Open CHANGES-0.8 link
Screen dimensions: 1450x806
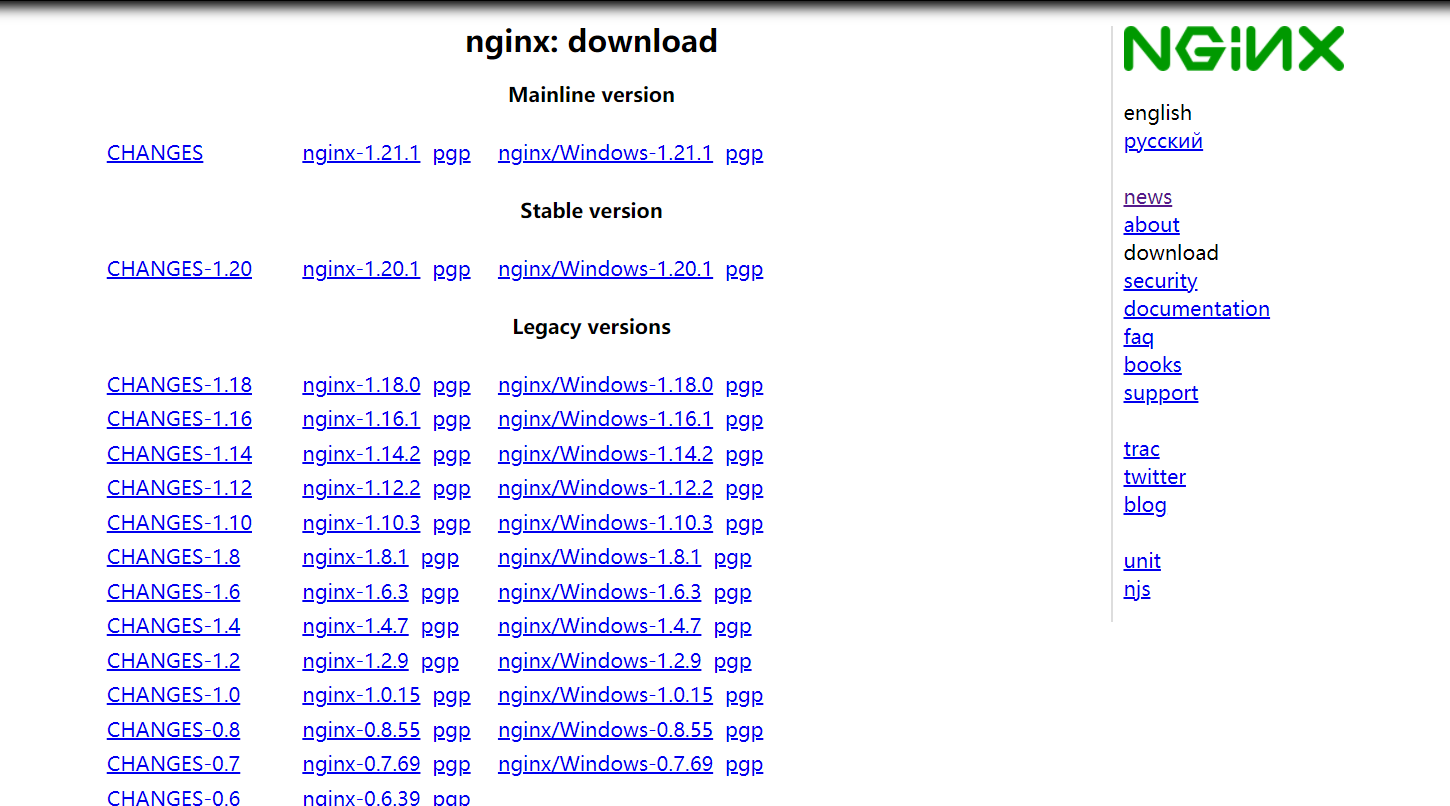[x=173, y=730]
